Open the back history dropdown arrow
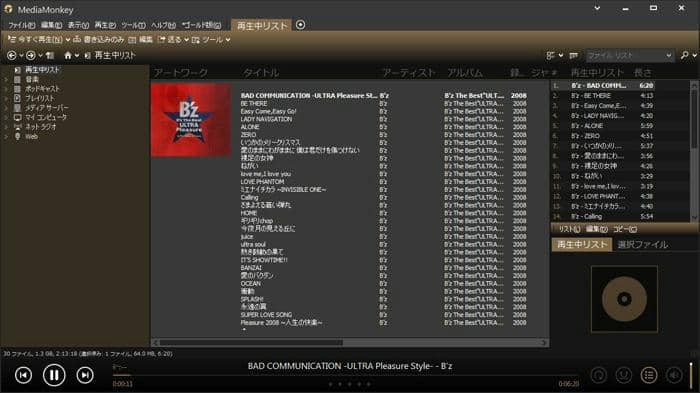 pyautogui.click(x=21, y=55)
